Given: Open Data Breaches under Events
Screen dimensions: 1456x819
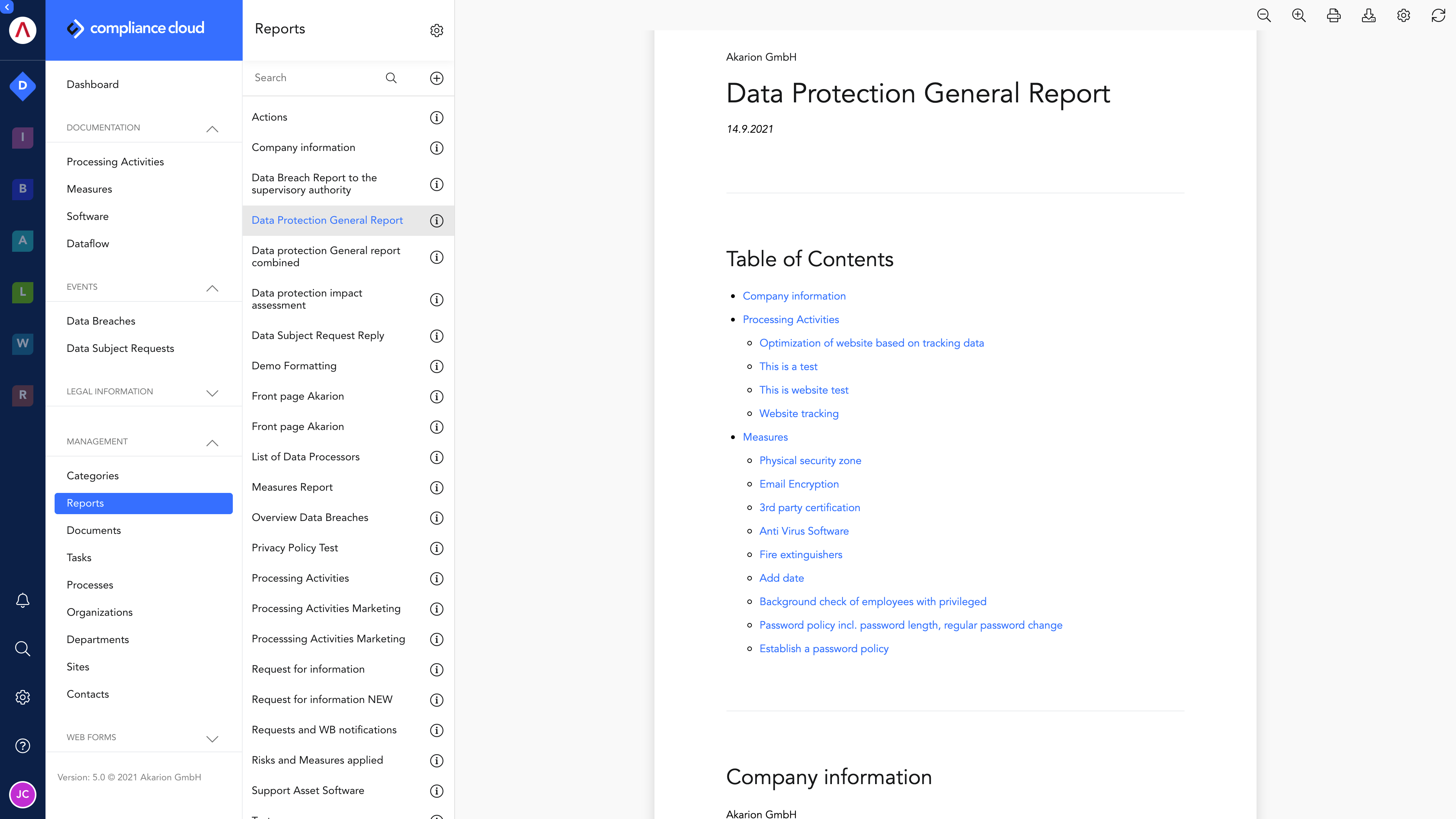Looking at the screenshot, I should (100, 320).
